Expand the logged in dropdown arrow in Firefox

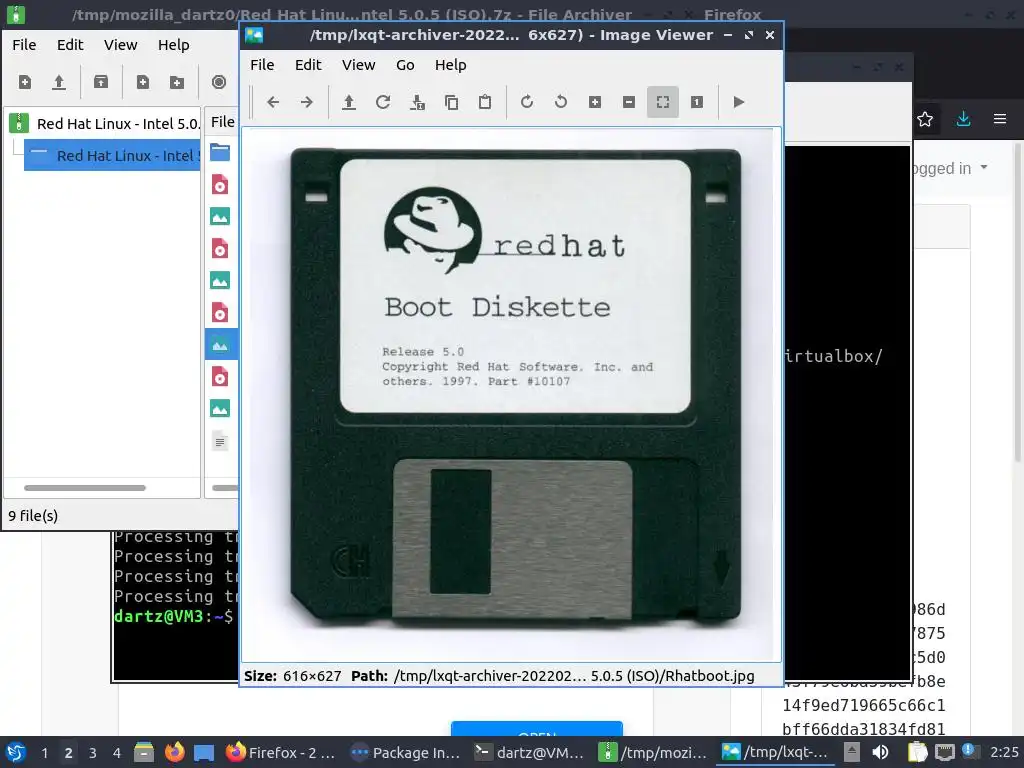point(984,167)
